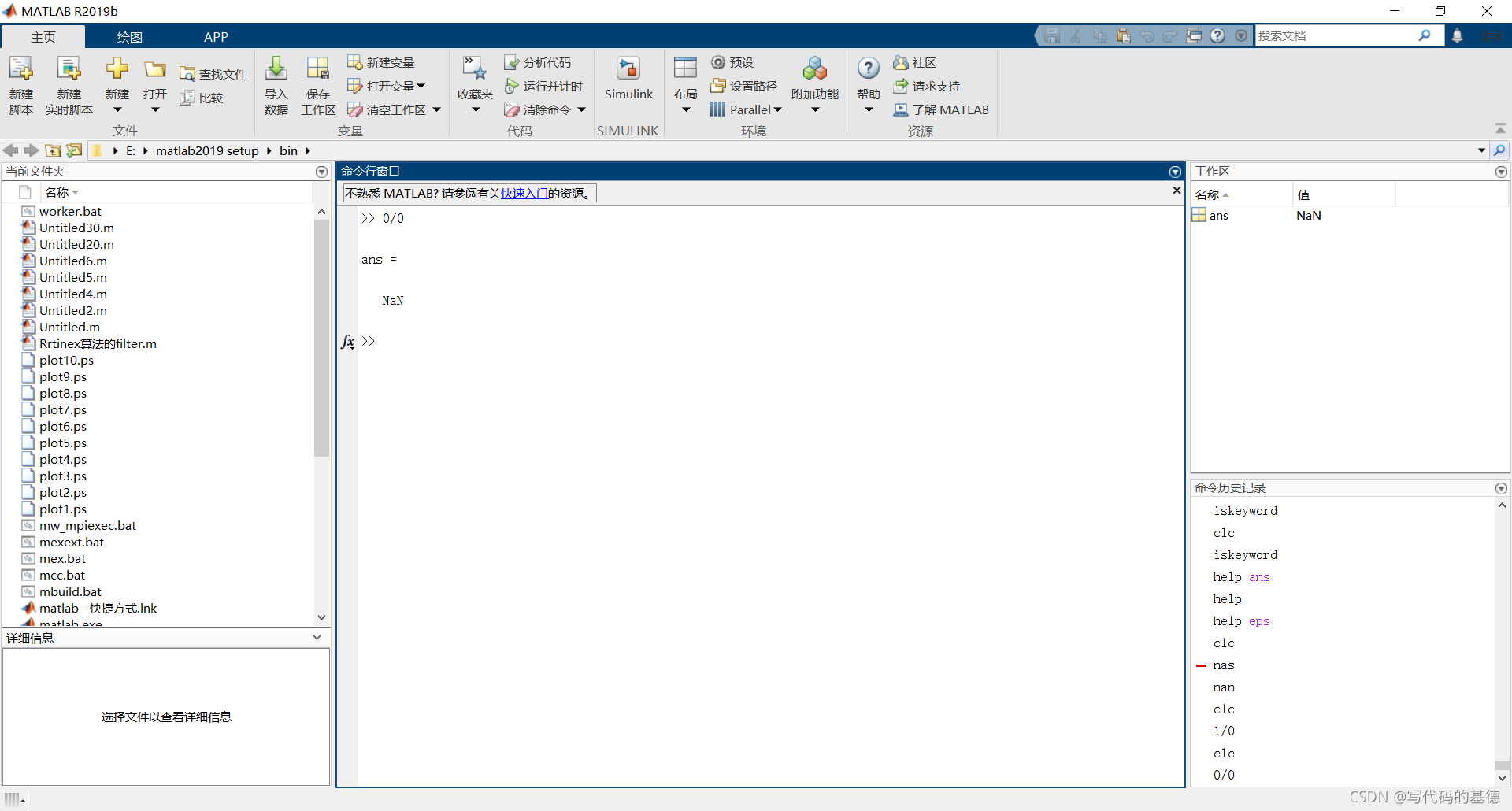Open the 清除命令 dropdown arrow
This screenshot has width=1512, height=811.
pos(582,109)
